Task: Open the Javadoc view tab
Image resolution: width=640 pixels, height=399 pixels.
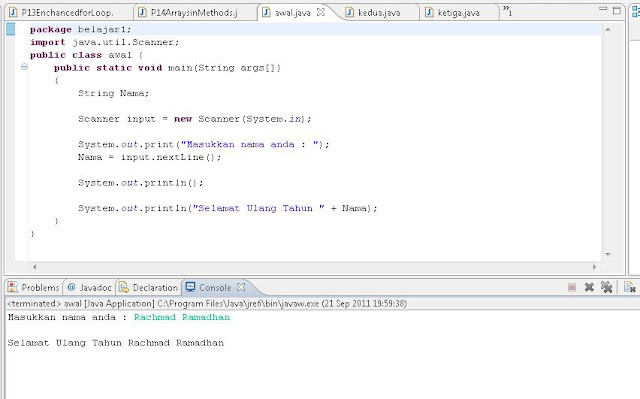Action: coord(89,288)
